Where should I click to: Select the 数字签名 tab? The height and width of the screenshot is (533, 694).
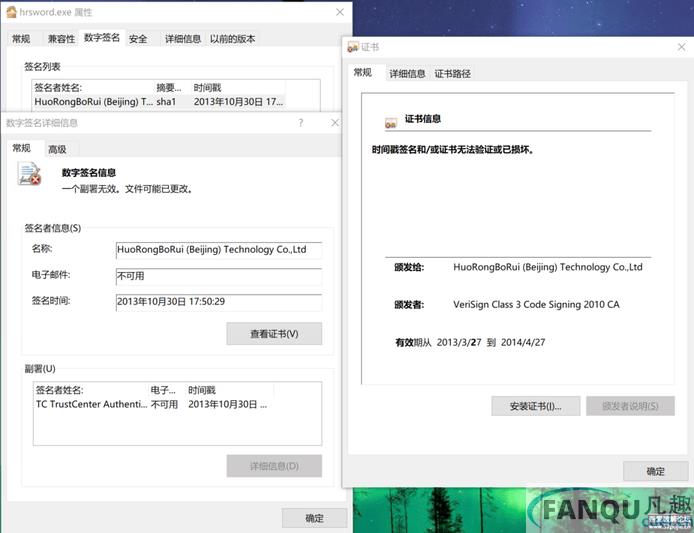tap(102, 38)
